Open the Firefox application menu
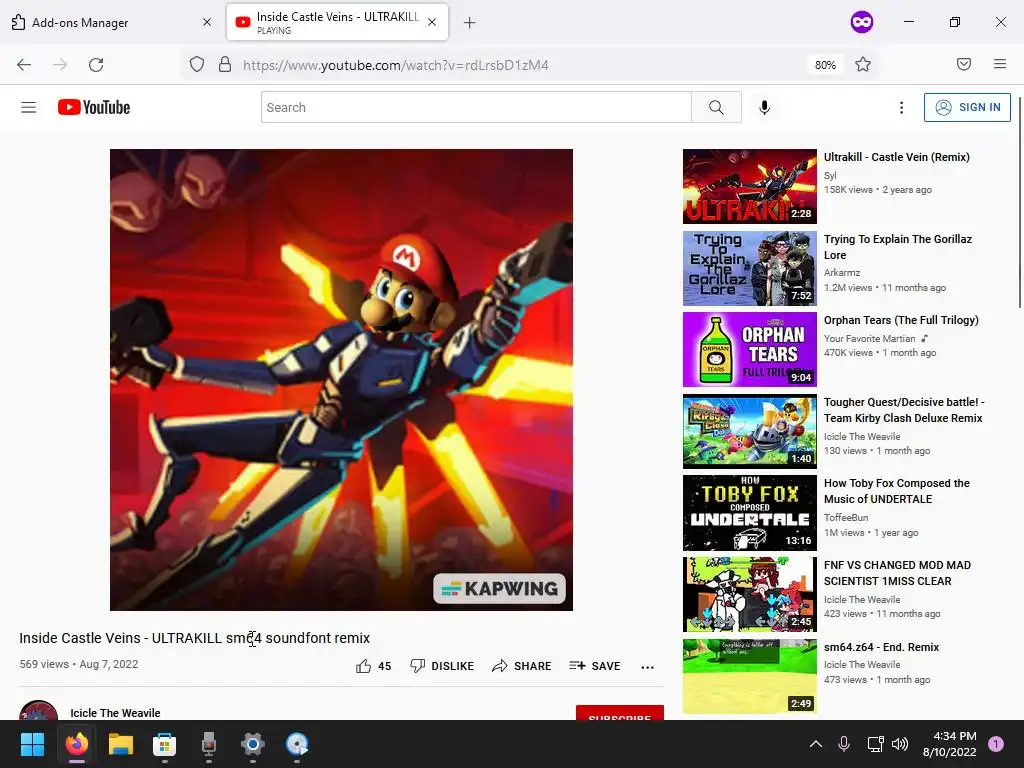1024x768 pixels. [x=999, y=64]
